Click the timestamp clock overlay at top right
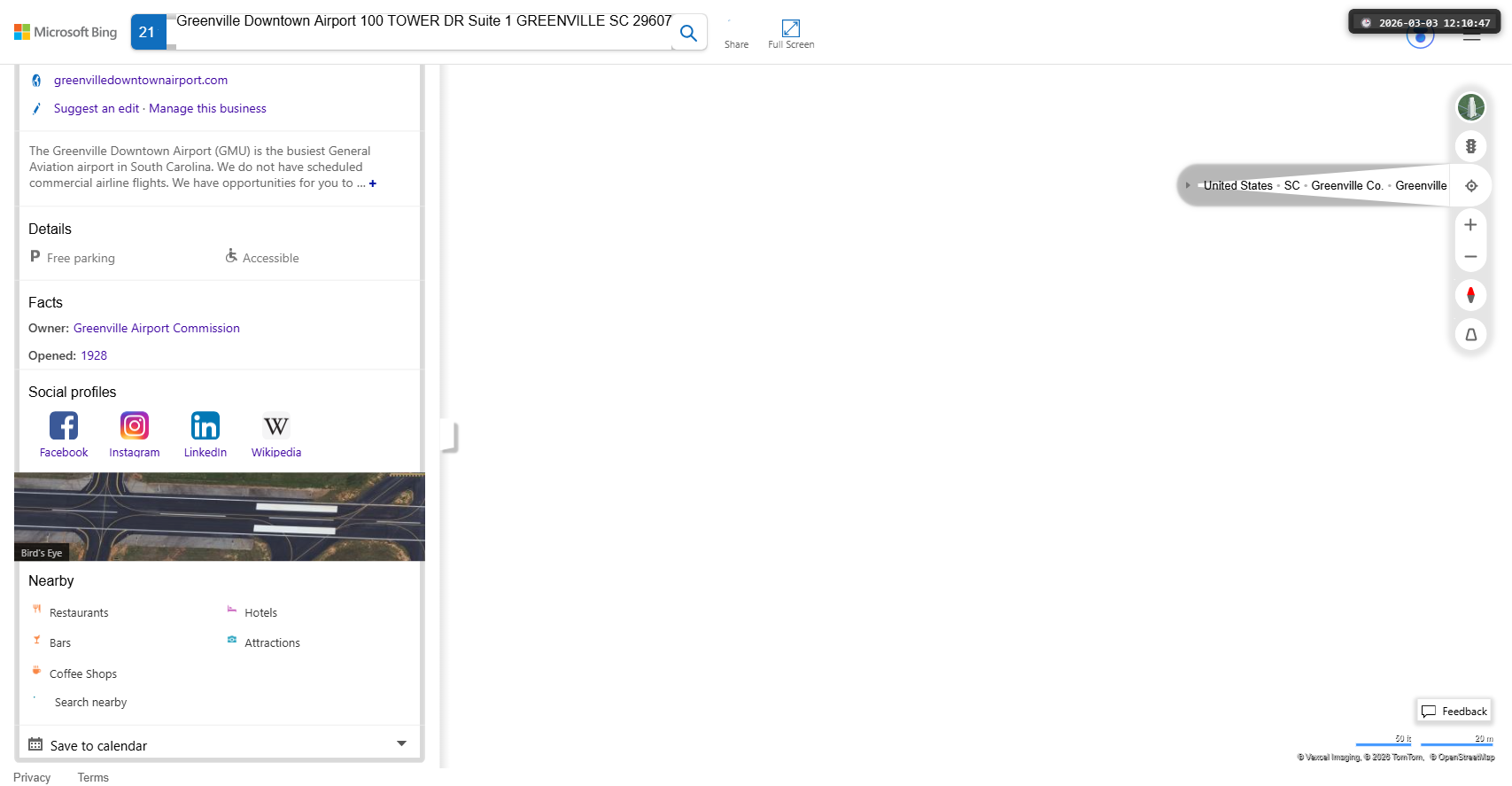The image size is (1512, 786). [1424, 22]
